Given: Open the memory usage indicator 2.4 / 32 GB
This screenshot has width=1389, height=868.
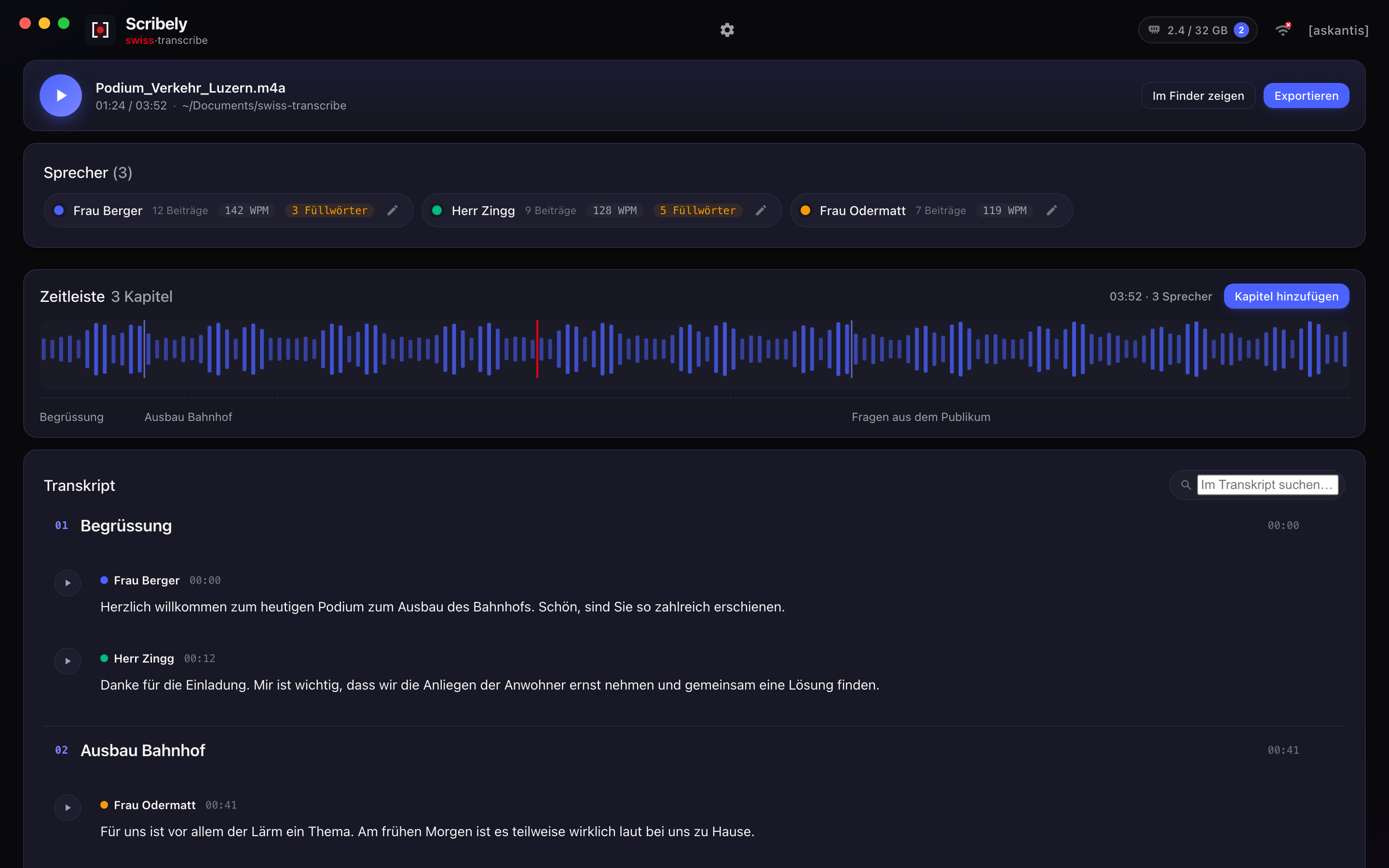Looking at the screenshot, I should (1198, 30).
